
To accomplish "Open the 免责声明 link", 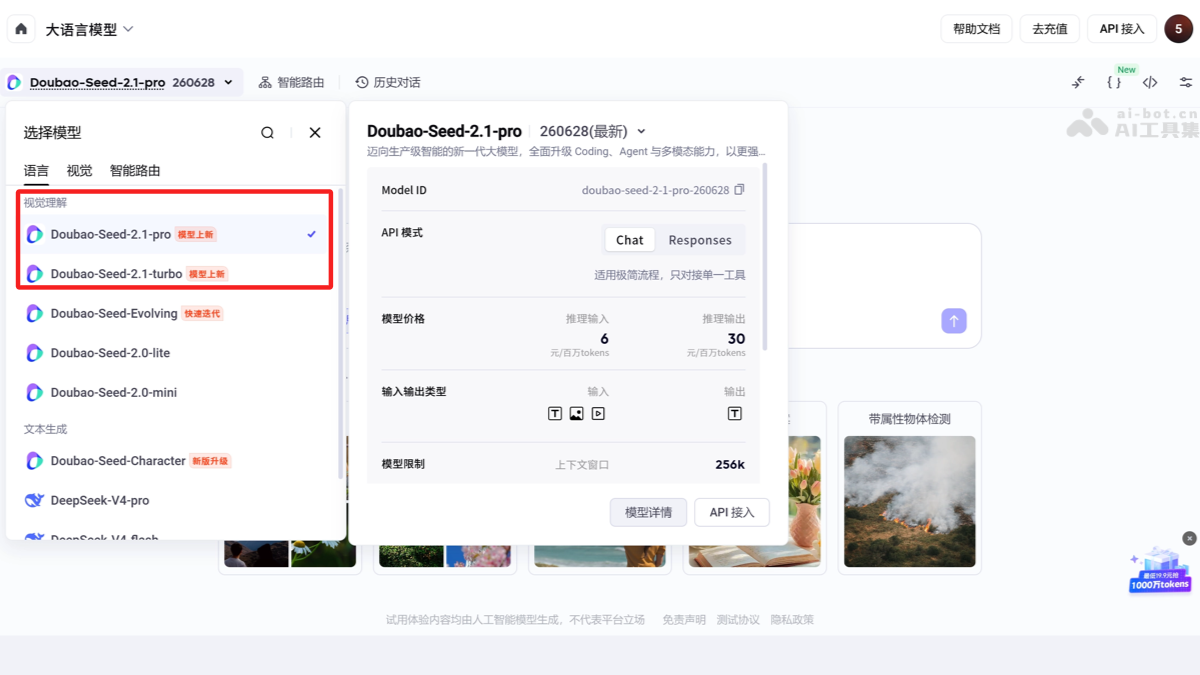I will pyautogui.click(x=684, y=620).
